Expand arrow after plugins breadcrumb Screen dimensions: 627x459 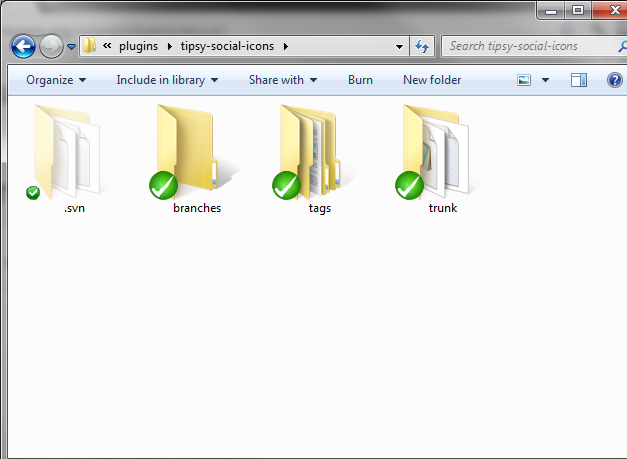[170, 46]
